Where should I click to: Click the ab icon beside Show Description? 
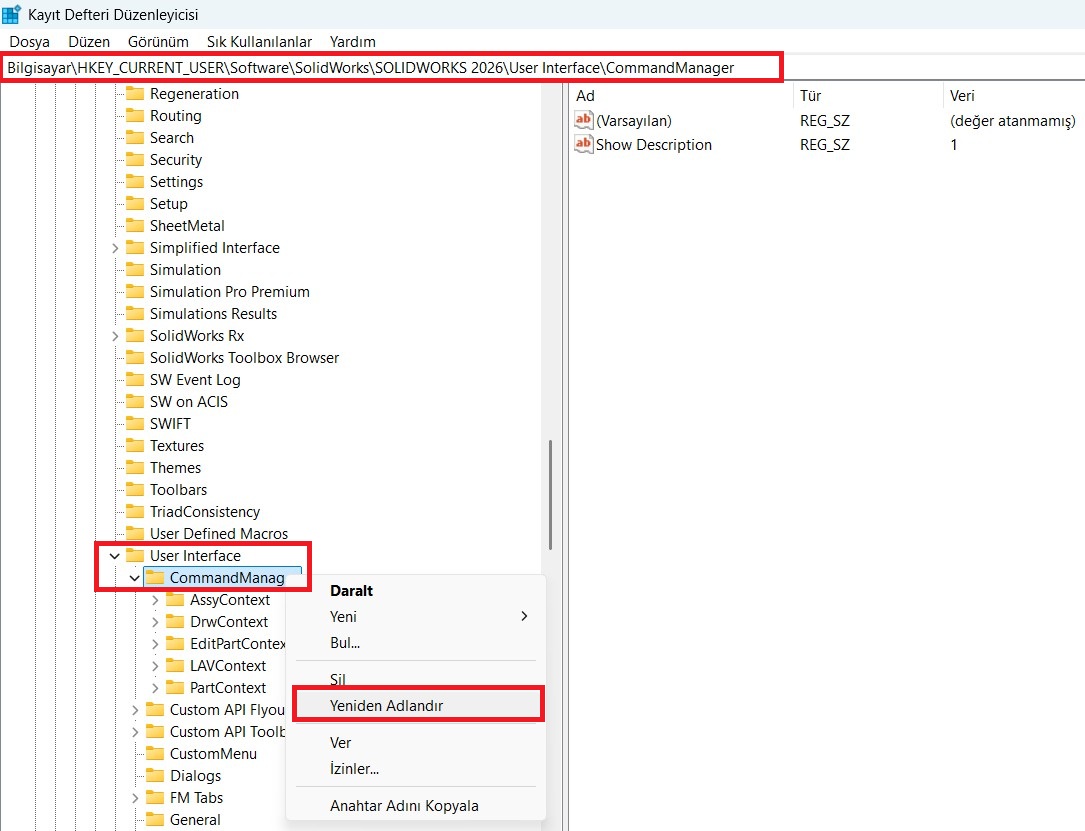[x=582, y=145]
